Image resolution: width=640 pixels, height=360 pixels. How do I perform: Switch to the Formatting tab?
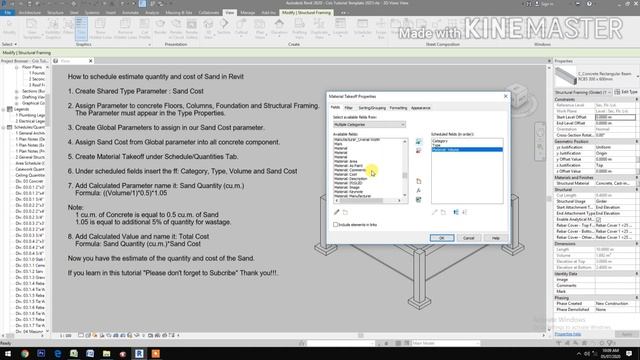(398, 108)
